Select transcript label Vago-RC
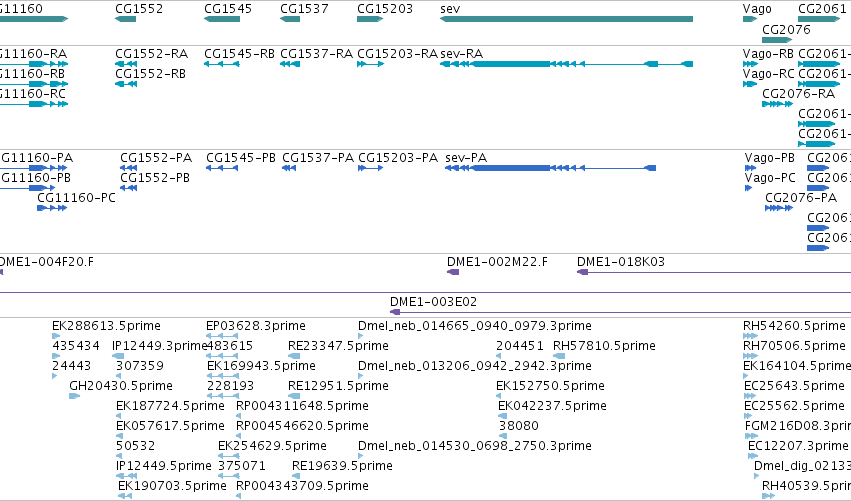The width and height of the screenshot is (851, 501). point(768,74)
